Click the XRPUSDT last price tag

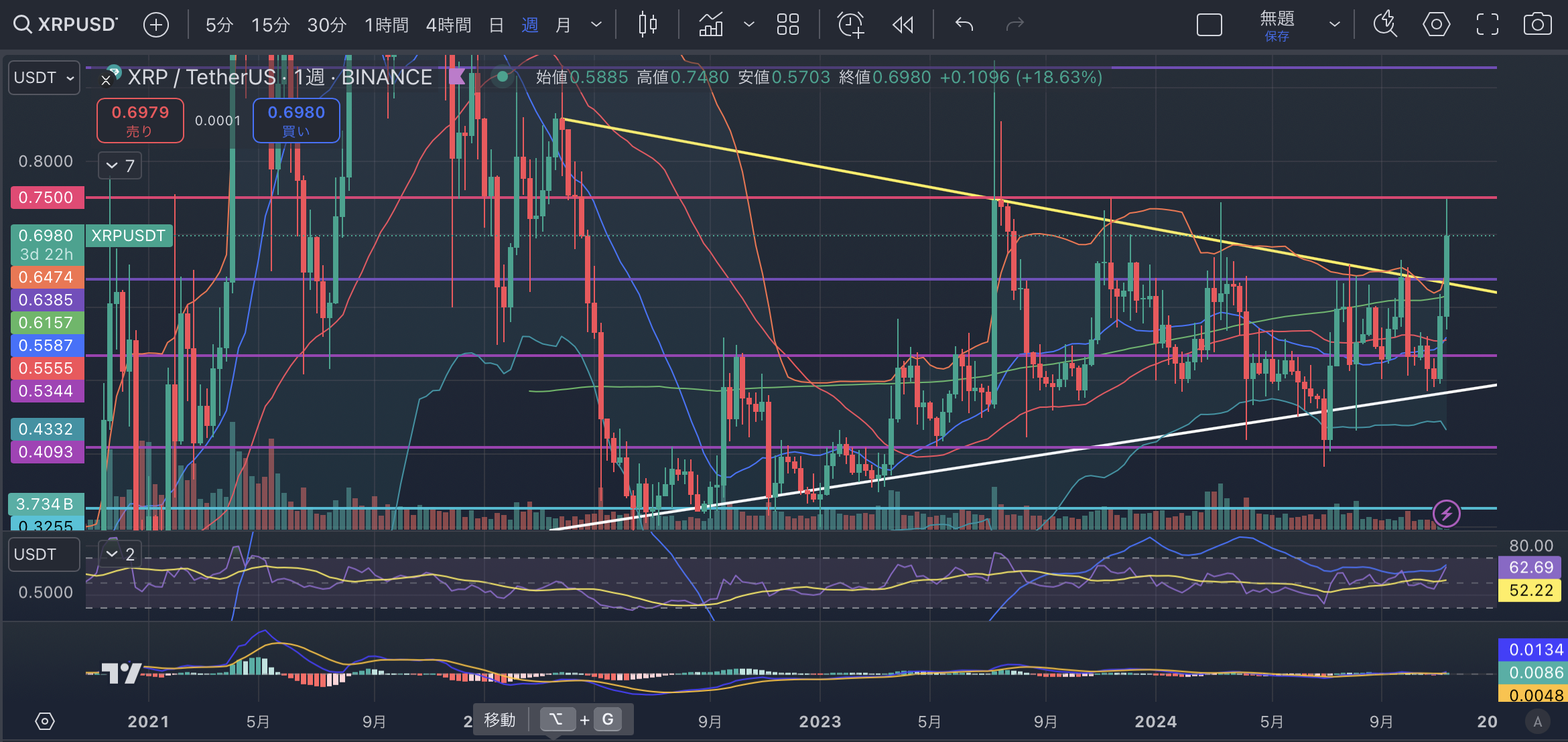129,236
